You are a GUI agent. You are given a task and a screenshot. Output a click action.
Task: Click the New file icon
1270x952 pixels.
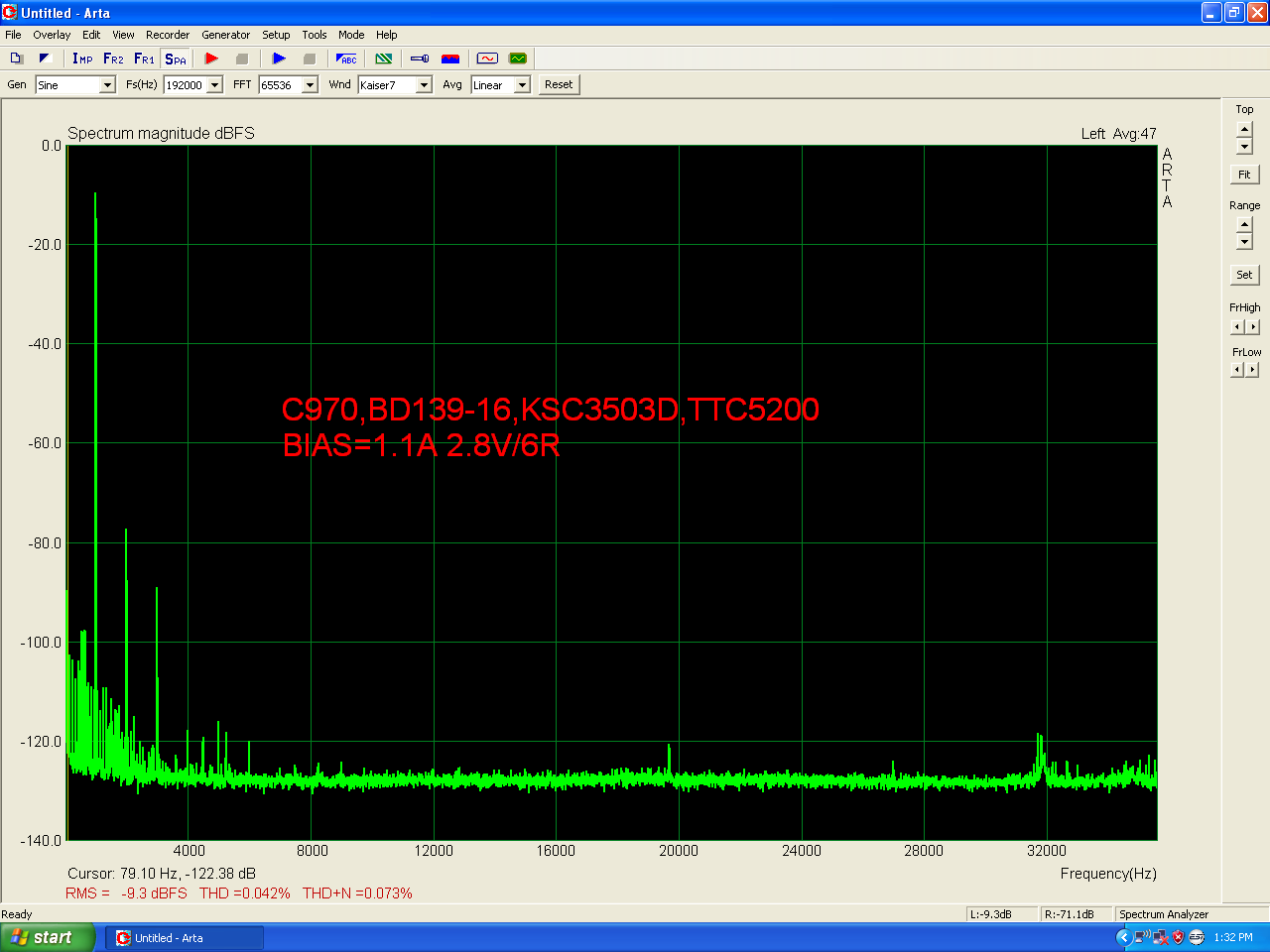(16, 59)
